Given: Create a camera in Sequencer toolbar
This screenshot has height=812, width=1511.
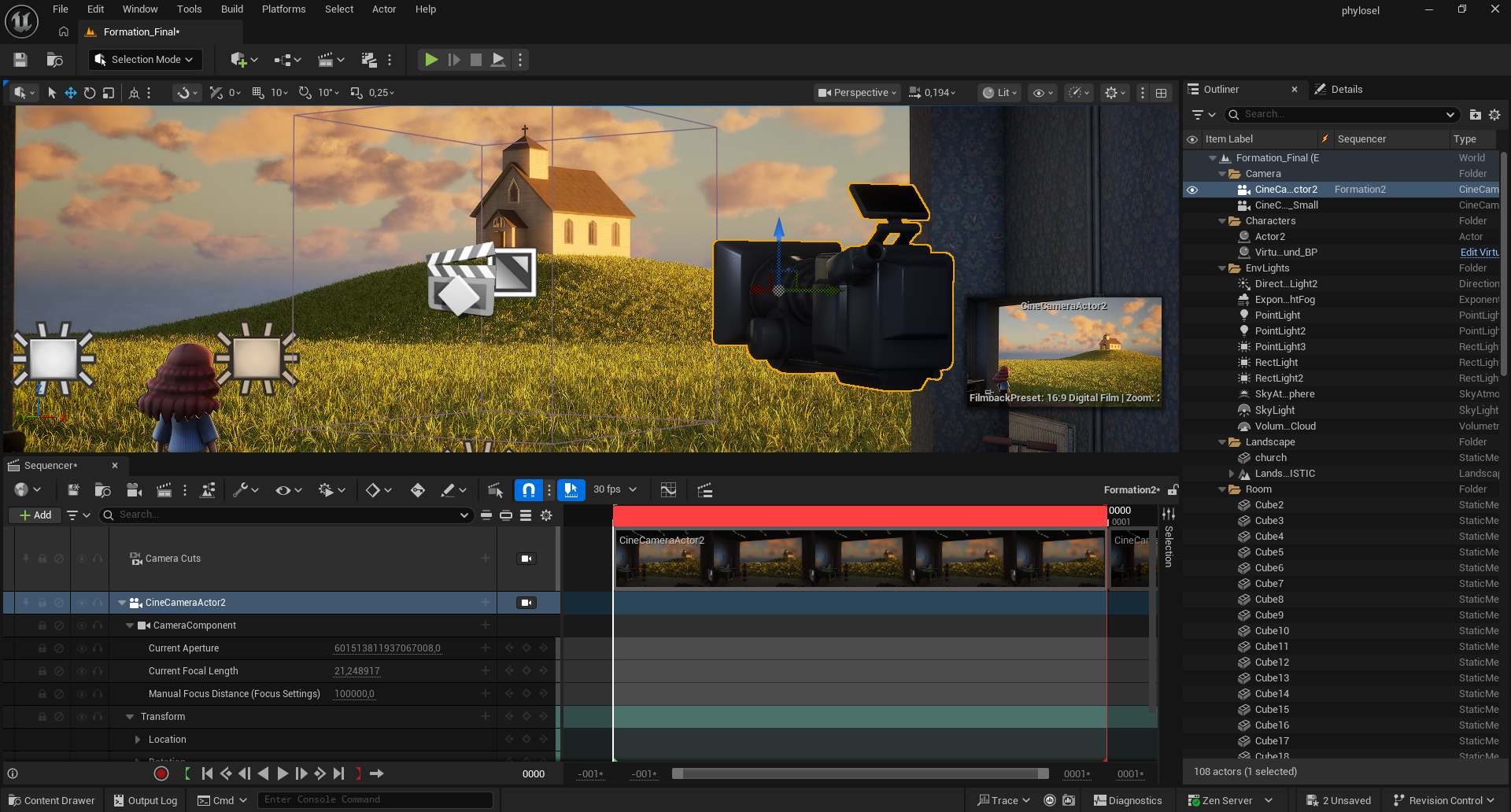Looking at the screenshot, I should 135,490.
